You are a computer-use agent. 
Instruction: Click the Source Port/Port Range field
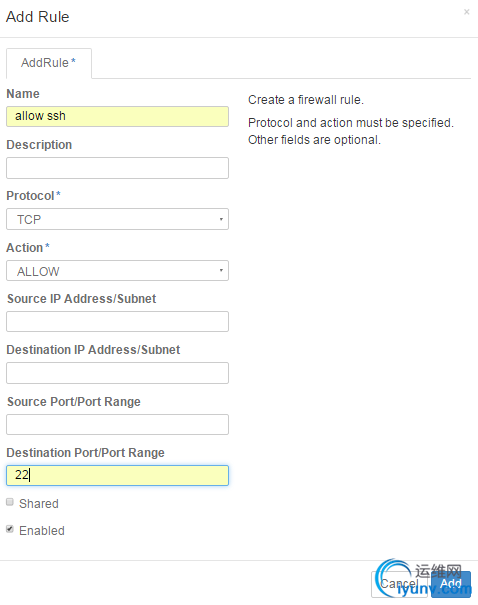coord(117,424)
